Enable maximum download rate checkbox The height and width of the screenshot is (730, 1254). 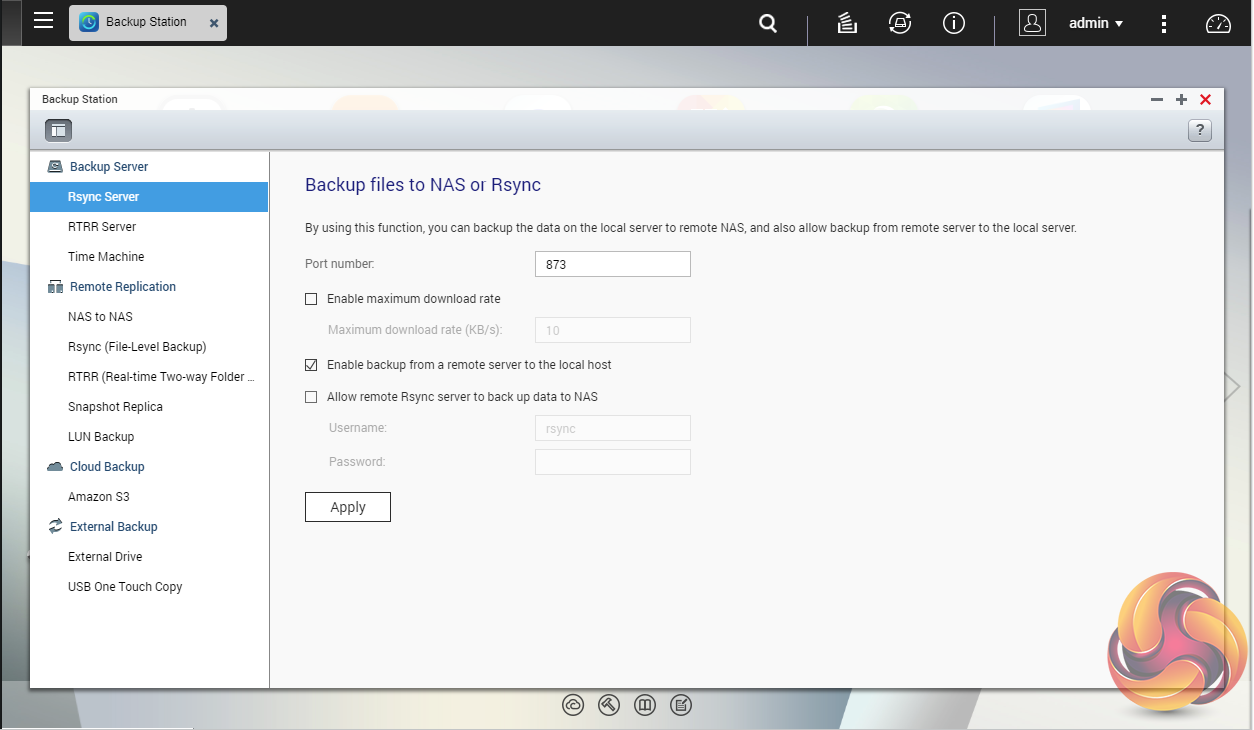point(311,299)
